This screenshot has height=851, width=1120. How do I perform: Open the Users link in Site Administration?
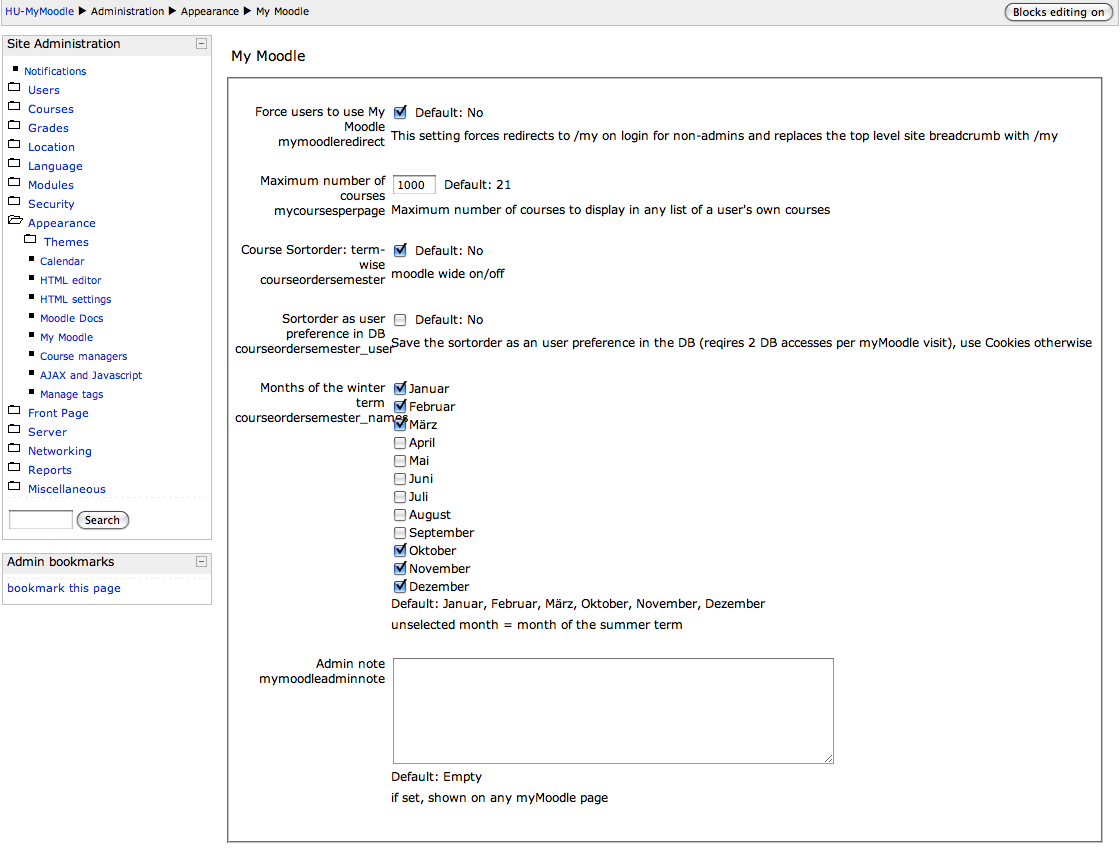tap(44, 90)
